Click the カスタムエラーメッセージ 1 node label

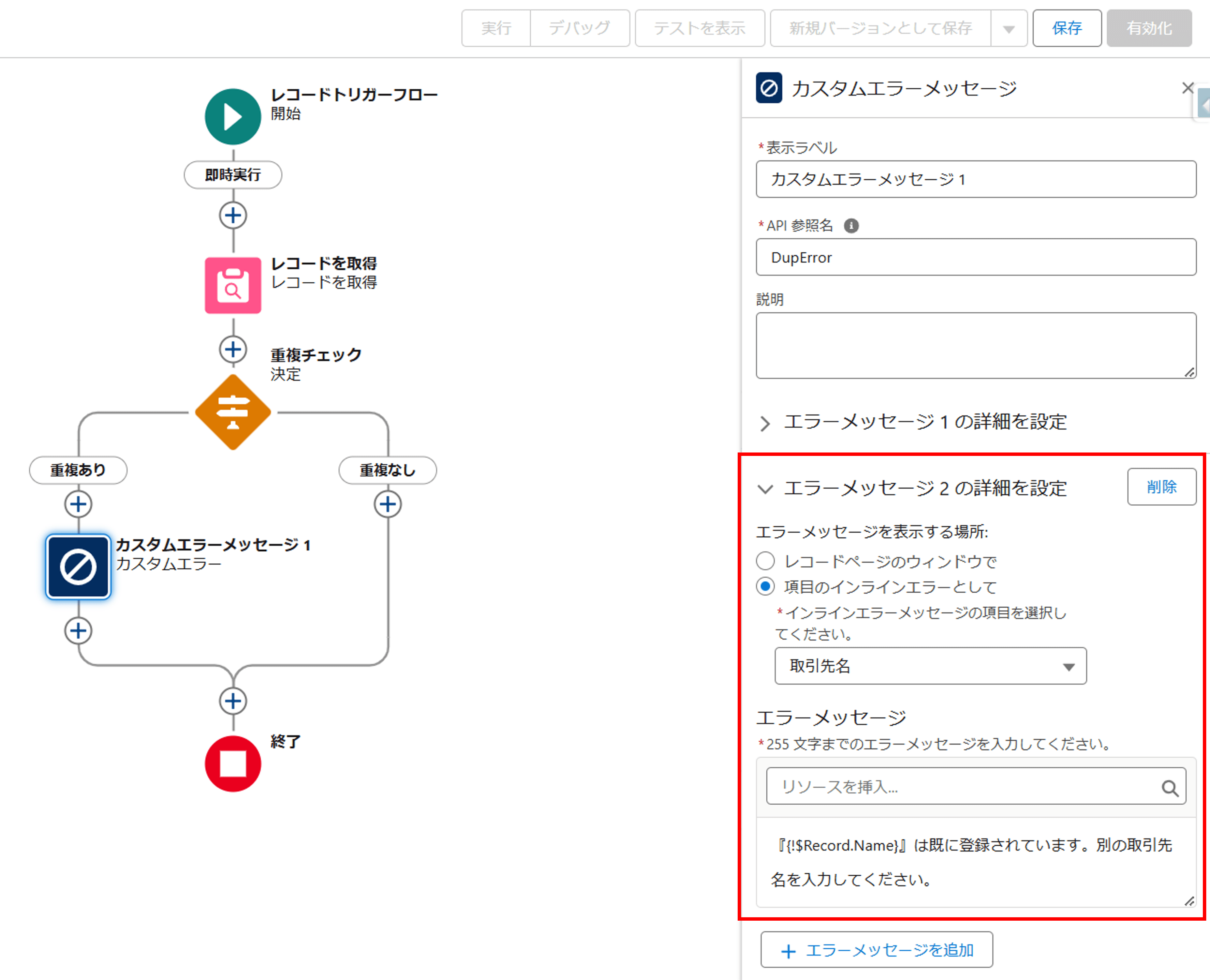[213, 545]
